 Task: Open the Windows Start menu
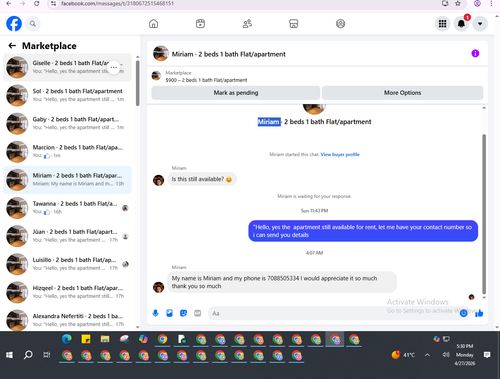9,355
